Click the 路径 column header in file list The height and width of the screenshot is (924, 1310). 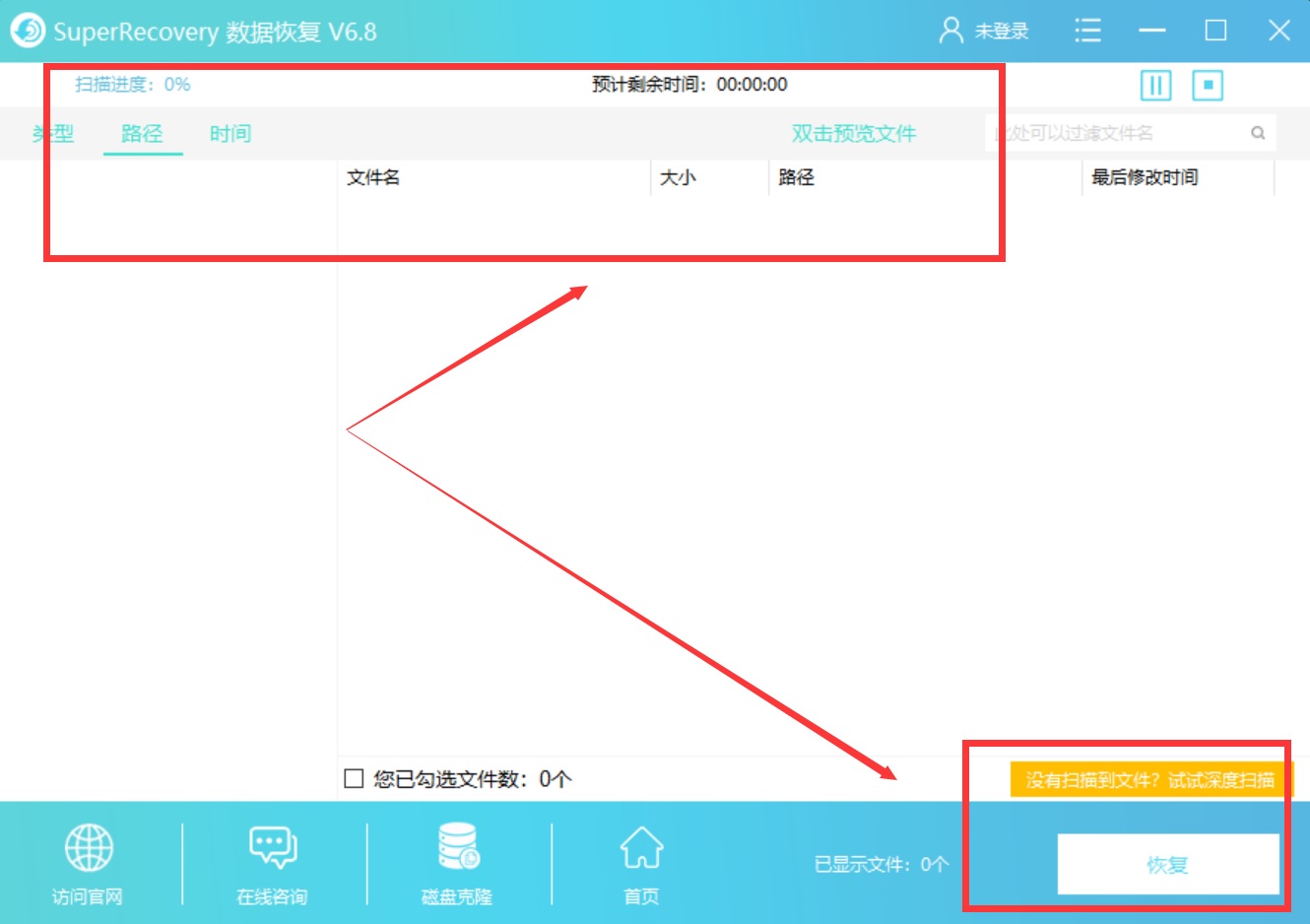(x=796, y=177)
